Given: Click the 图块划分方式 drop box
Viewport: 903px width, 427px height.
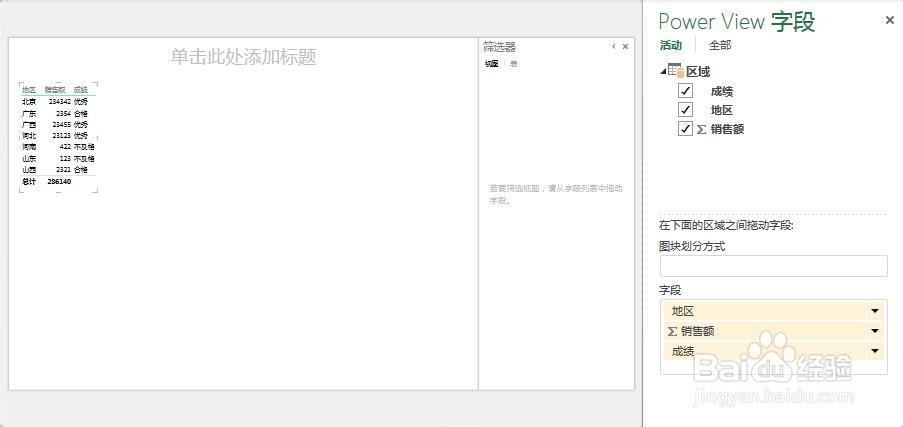Looking at the screenshot, I should point(774,266).
